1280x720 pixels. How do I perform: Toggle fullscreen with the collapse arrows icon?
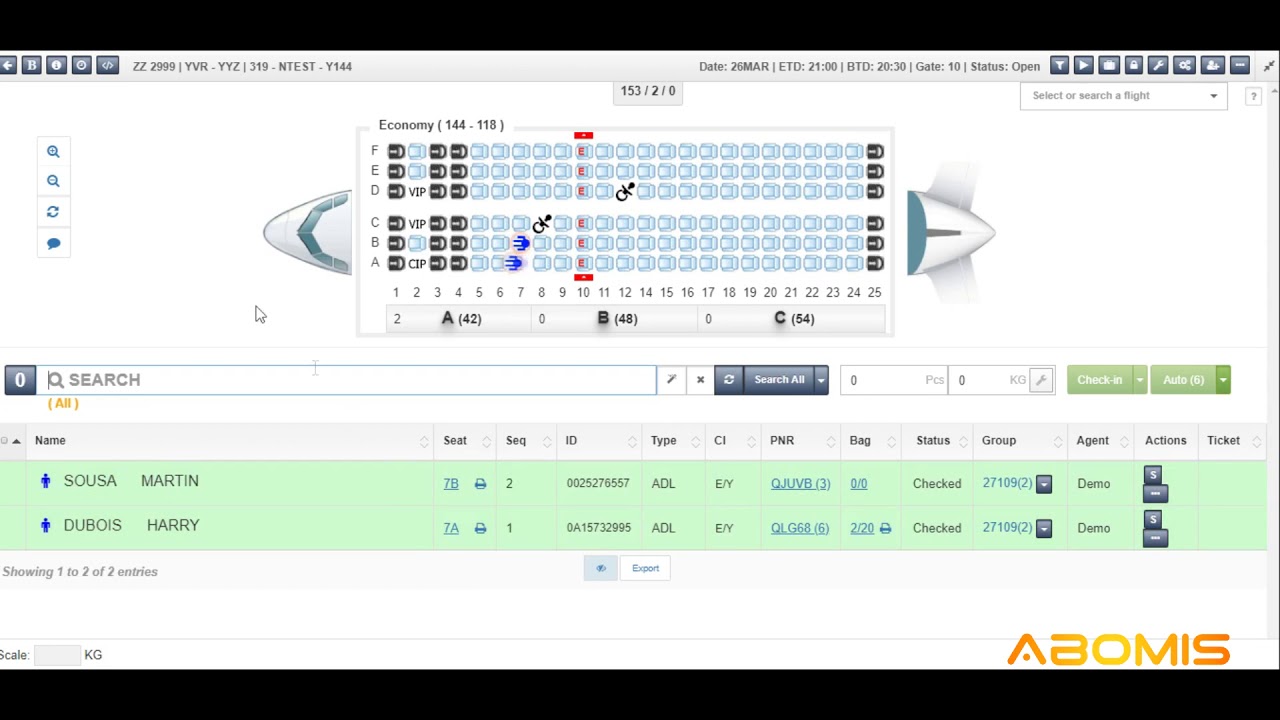tap(1269, 66)
